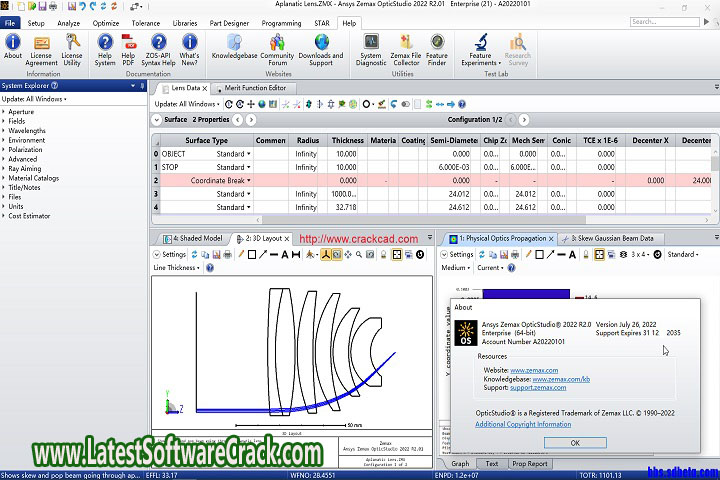Open support.zemax.com link
Screen dimensions: 720x480
[x=538, y=387]
